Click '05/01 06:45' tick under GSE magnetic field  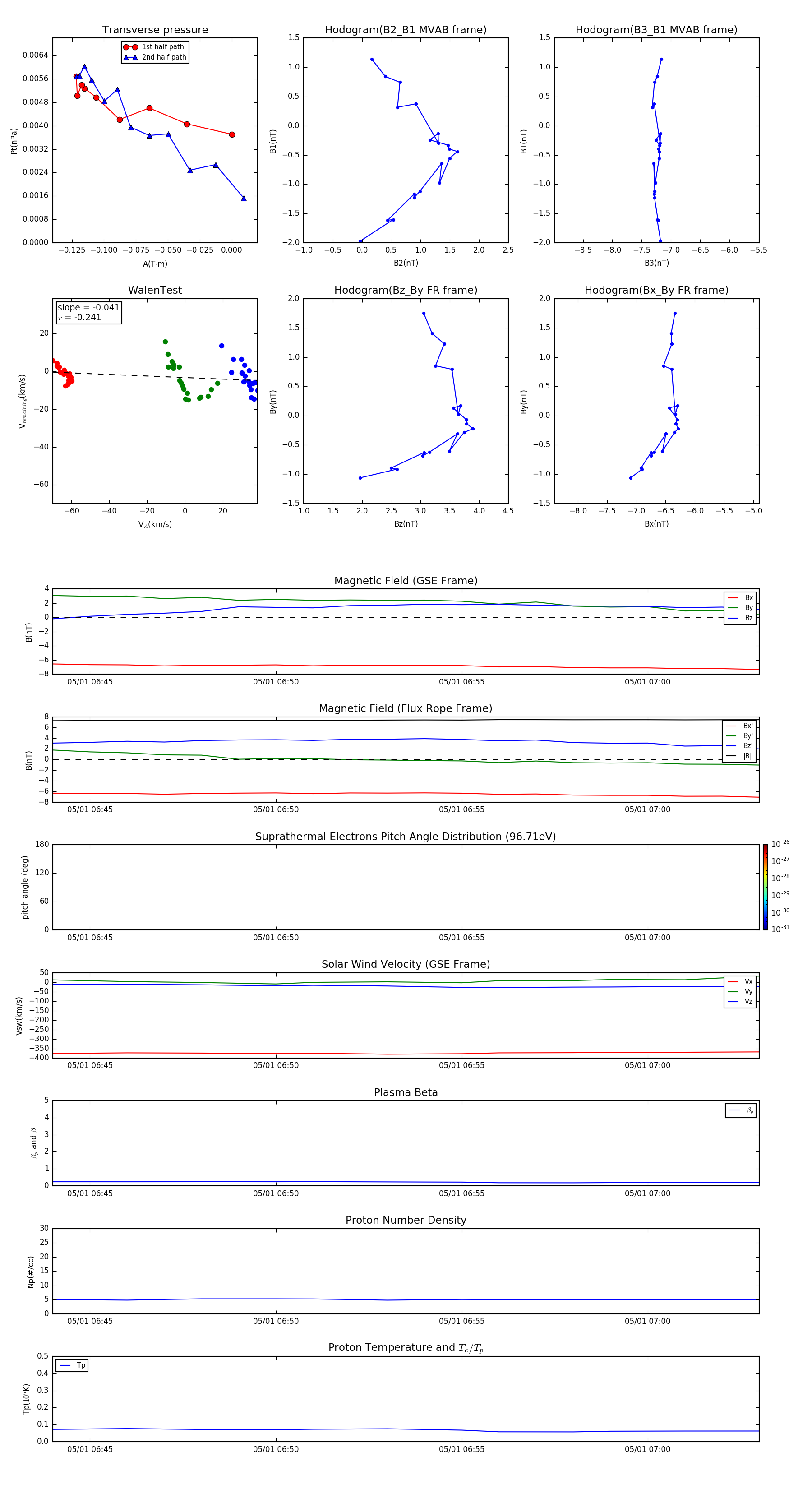90,682
